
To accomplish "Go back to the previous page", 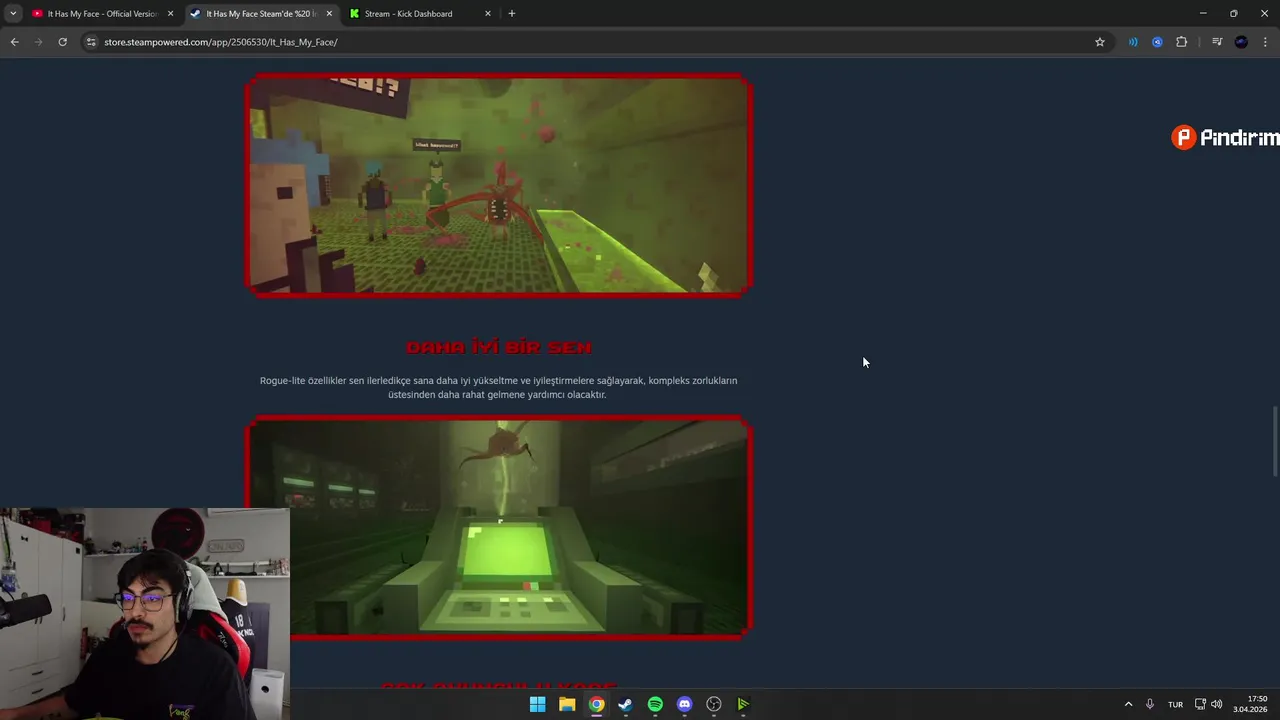I will (14, 42).
